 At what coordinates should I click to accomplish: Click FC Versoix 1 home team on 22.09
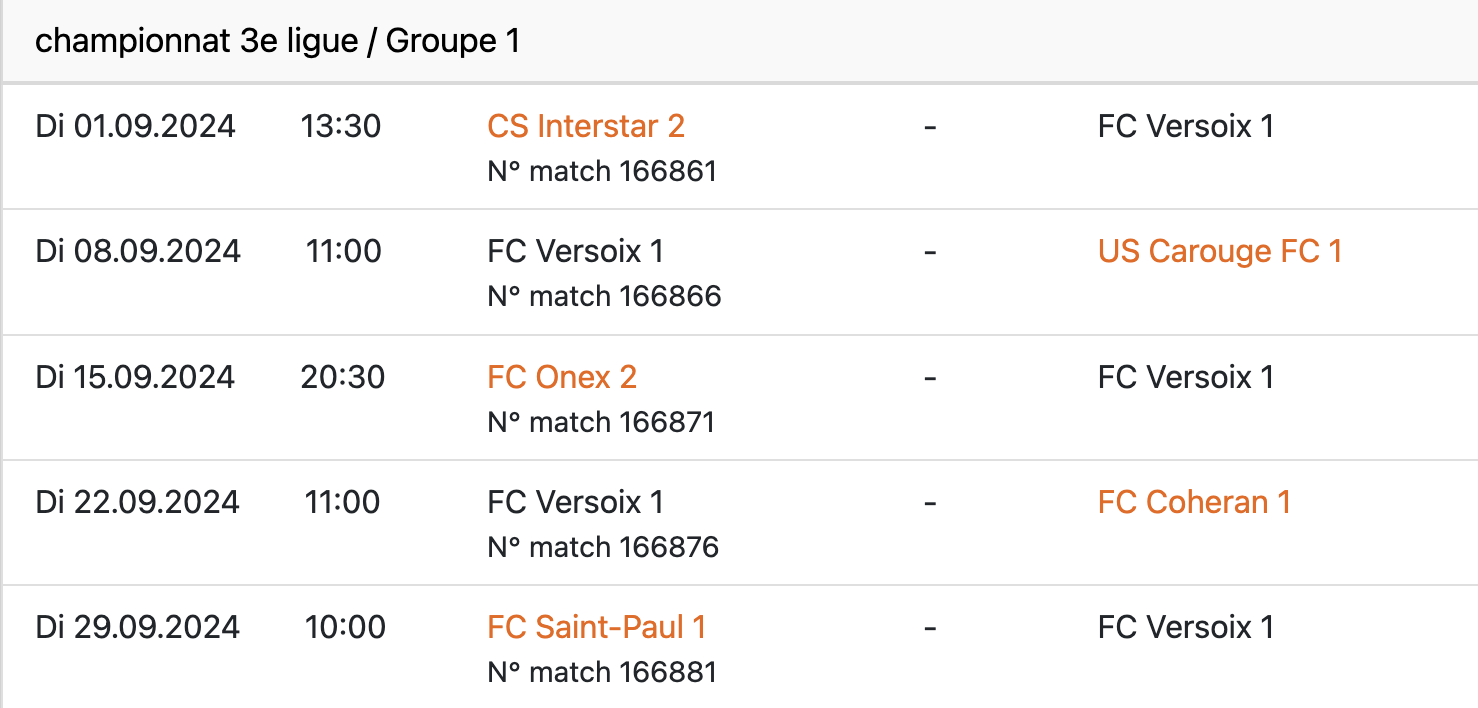click(x=575, y=502)
